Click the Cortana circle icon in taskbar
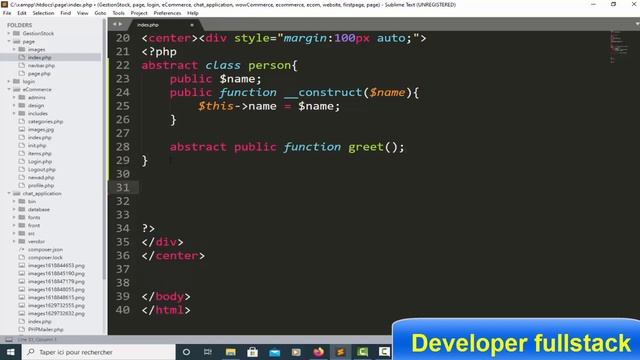 click(186, 352)
